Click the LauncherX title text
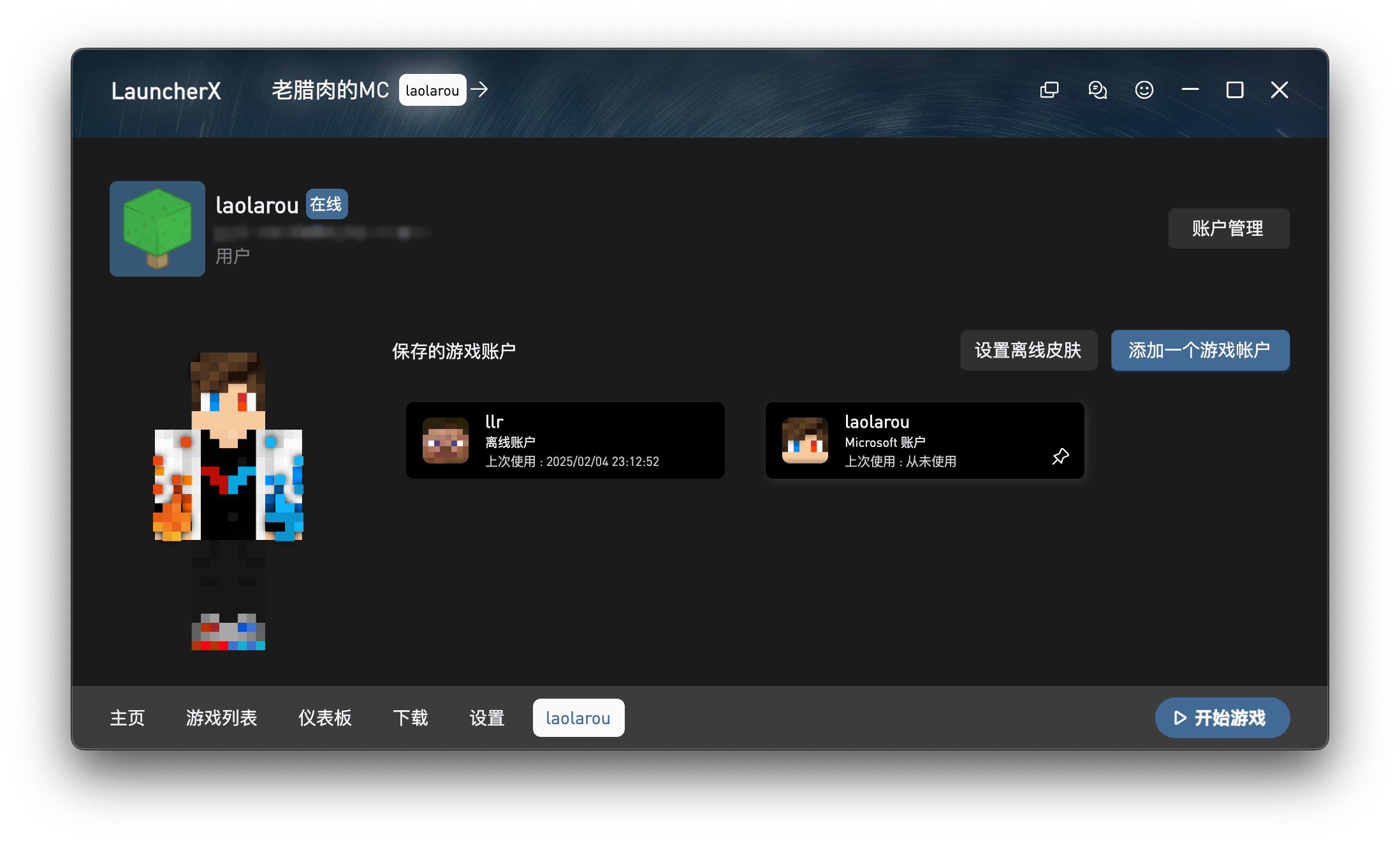This screenshot has width=1400, height=844. [x=166, y=91]
